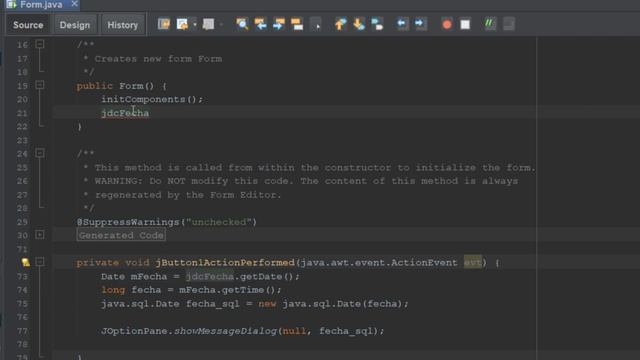Click jButton1ActionPerformed method name
Viewport: 640px width, 360px height.
click(x=225, y=262)
